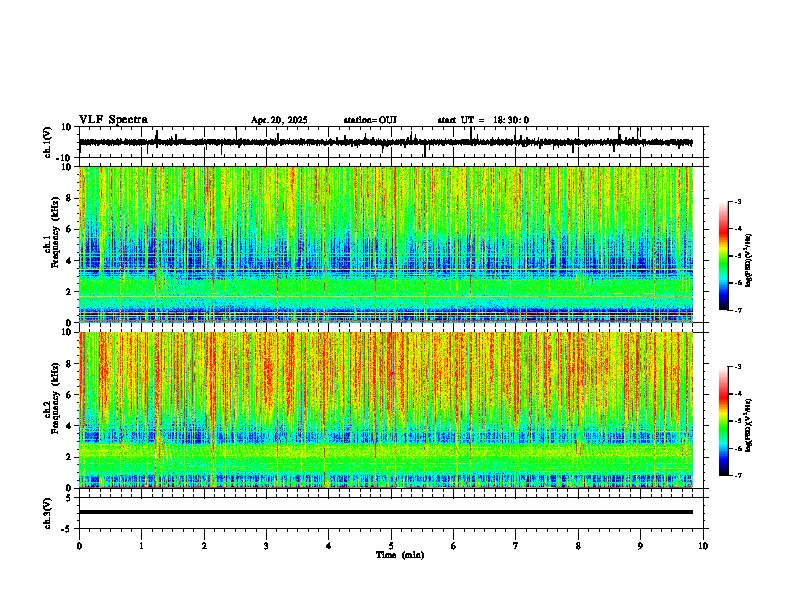Click the ch.2 color scale 'log(PSD)' label
The height and width of the screenshot is (612, 792).
[748, 426]
